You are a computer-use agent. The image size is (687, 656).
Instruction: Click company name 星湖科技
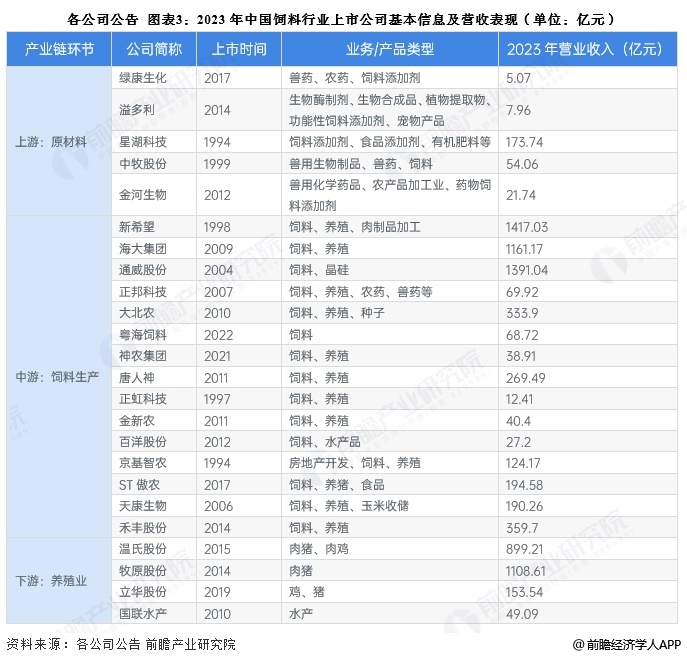(x=143, y=142)
